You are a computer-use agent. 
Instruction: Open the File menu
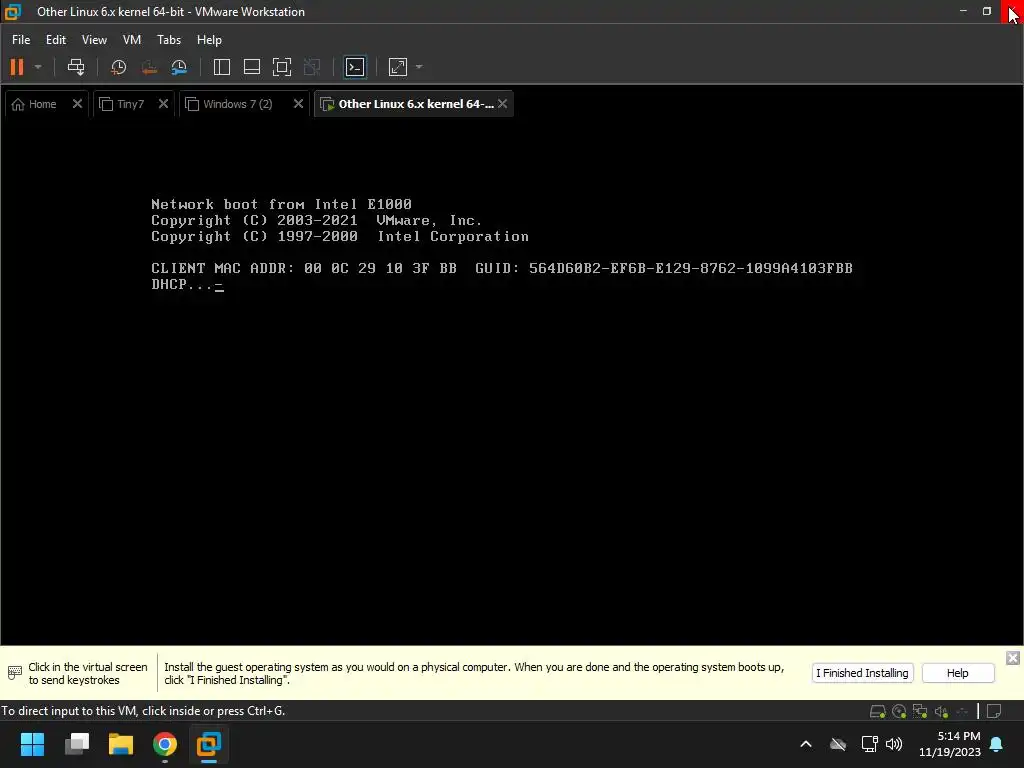click(21, 40)
